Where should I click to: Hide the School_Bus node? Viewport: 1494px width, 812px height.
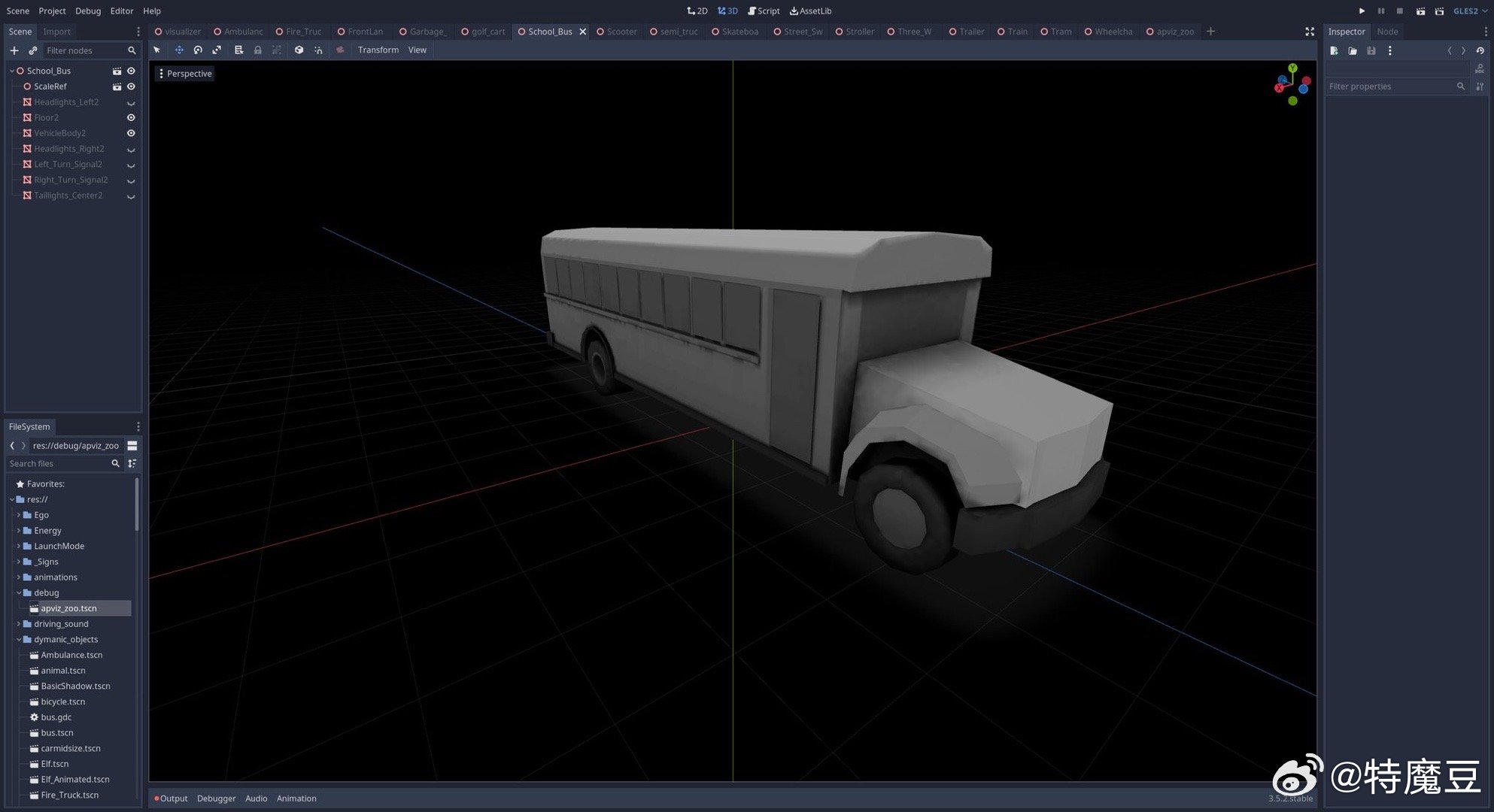click(x=131, y=71)
